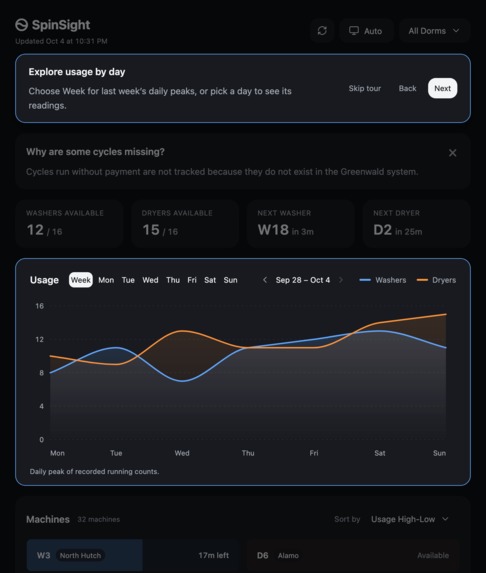Switch usage view to Wed
The image size is (486, 573).
tap(150, 280)
